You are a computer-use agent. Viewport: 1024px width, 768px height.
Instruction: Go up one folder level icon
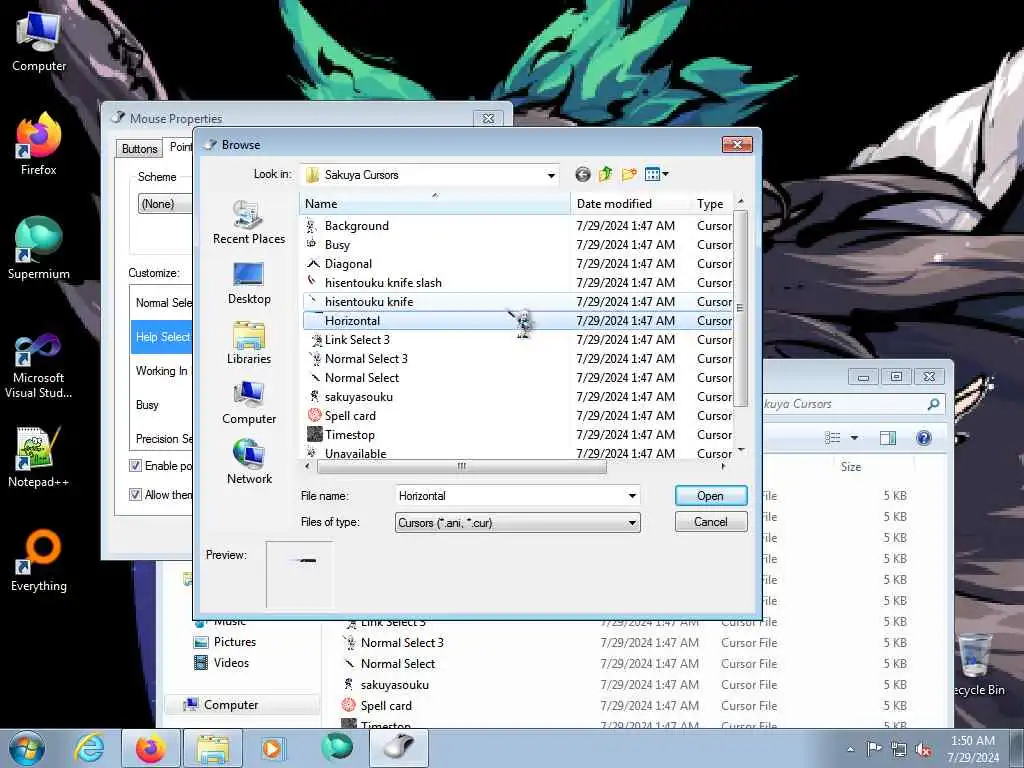[x=605, y=174]
